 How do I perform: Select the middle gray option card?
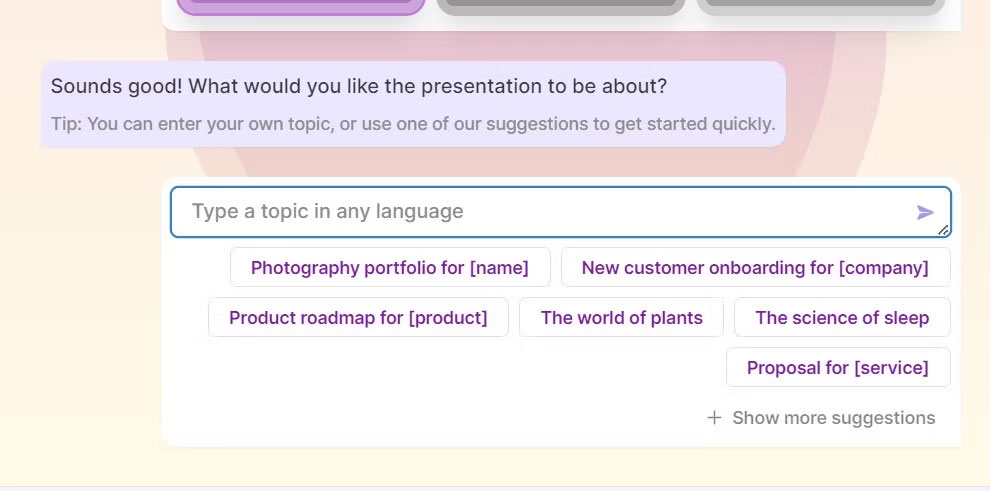point(561,6)
